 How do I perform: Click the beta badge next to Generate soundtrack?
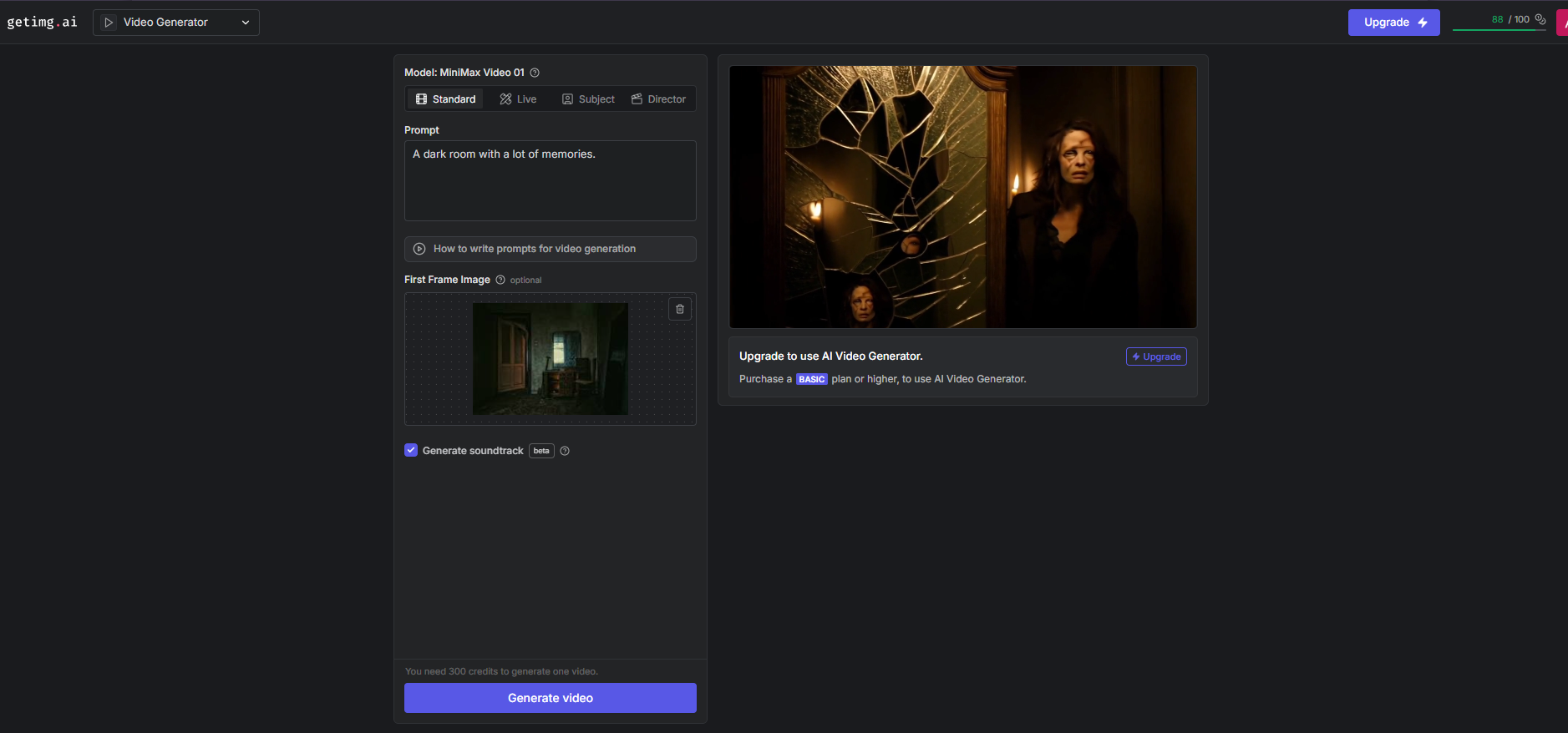[541, 451]
